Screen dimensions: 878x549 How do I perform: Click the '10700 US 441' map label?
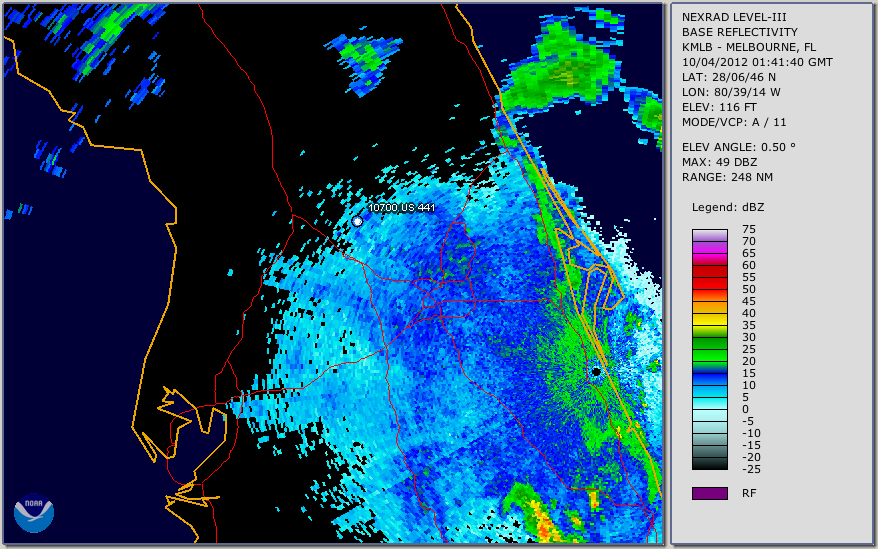[x=401, y=207]
